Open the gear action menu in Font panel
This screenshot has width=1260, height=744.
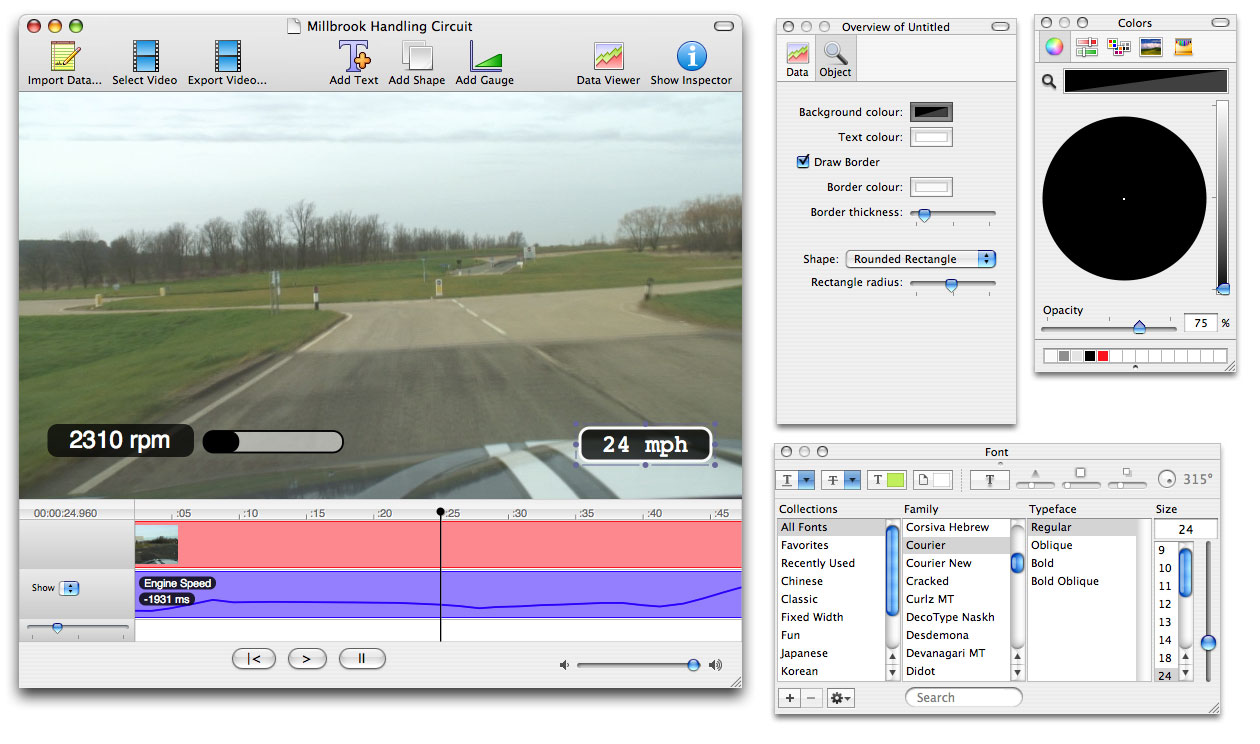841,698
